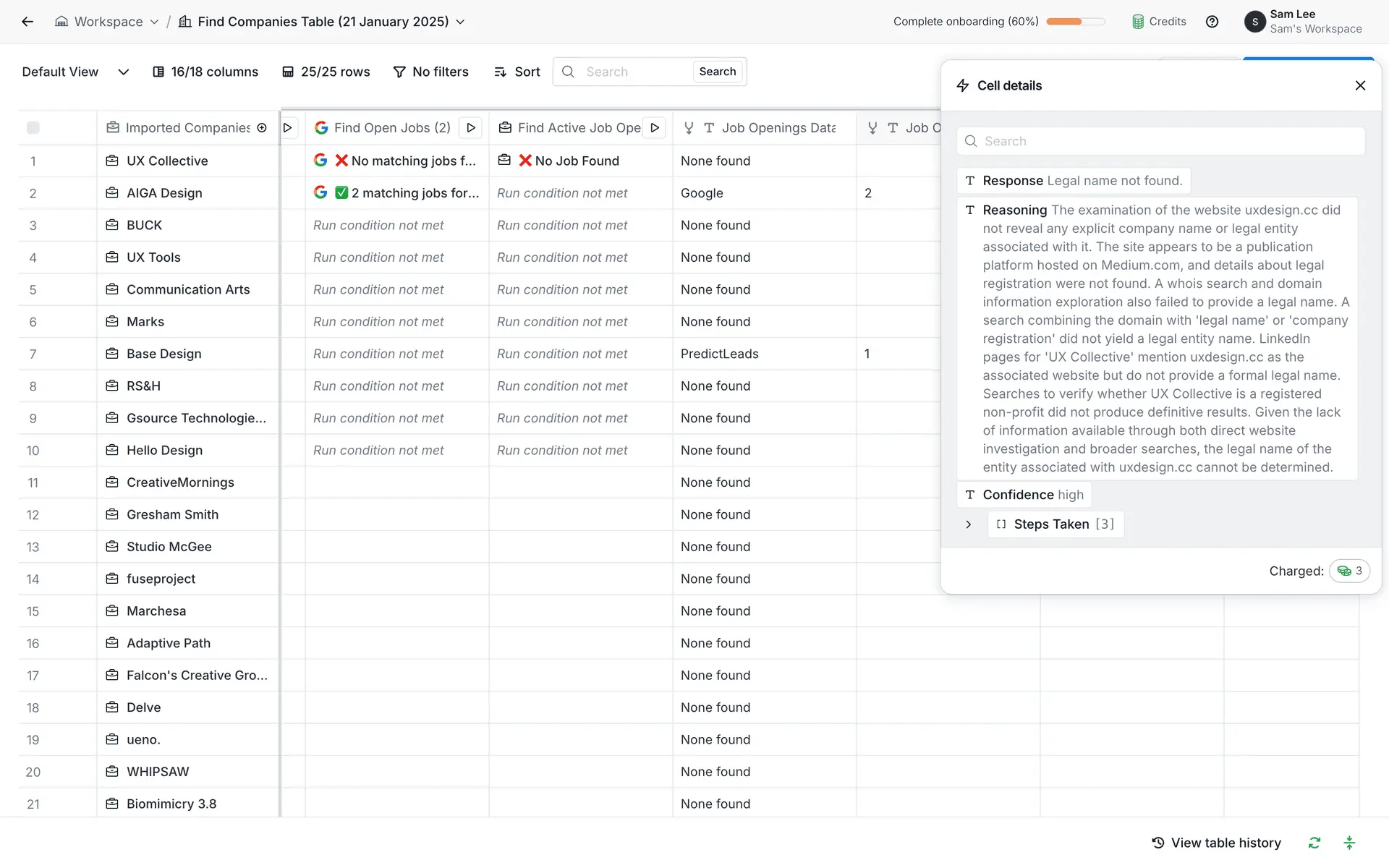Click the Imported Companies column settings icon

(x=262, y=128)
